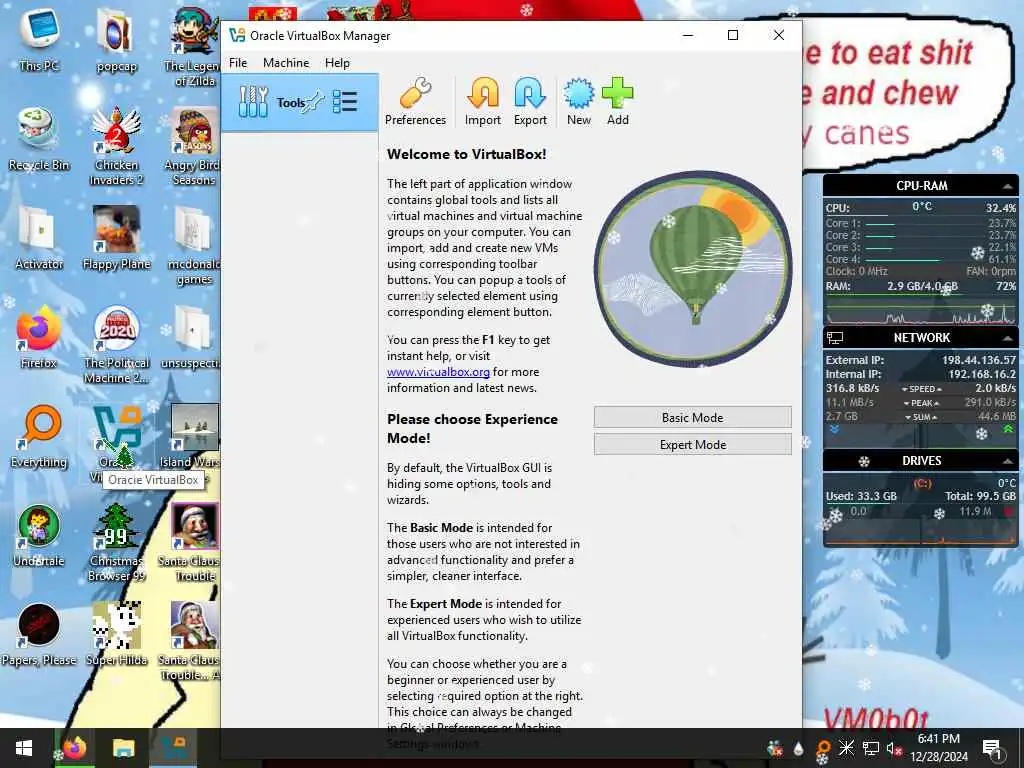The width and height of the screenshot is (1024, 768).
Task: Select the Activator folder icon
Action: click(39, 238)
